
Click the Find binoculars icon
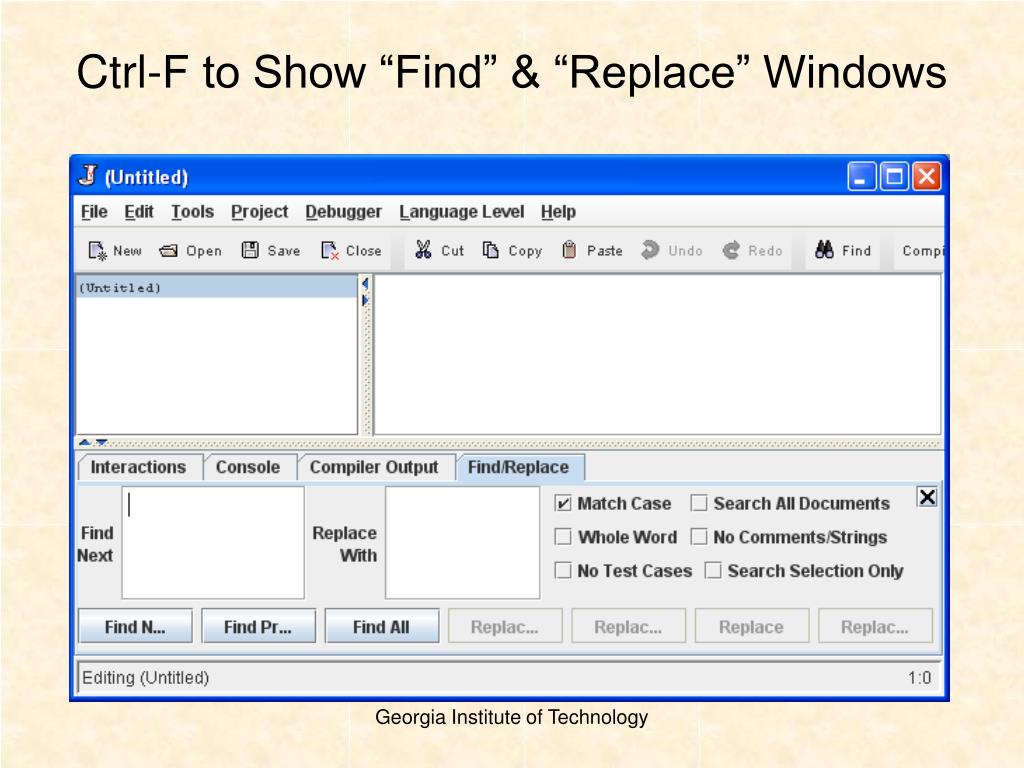point(824,249)
